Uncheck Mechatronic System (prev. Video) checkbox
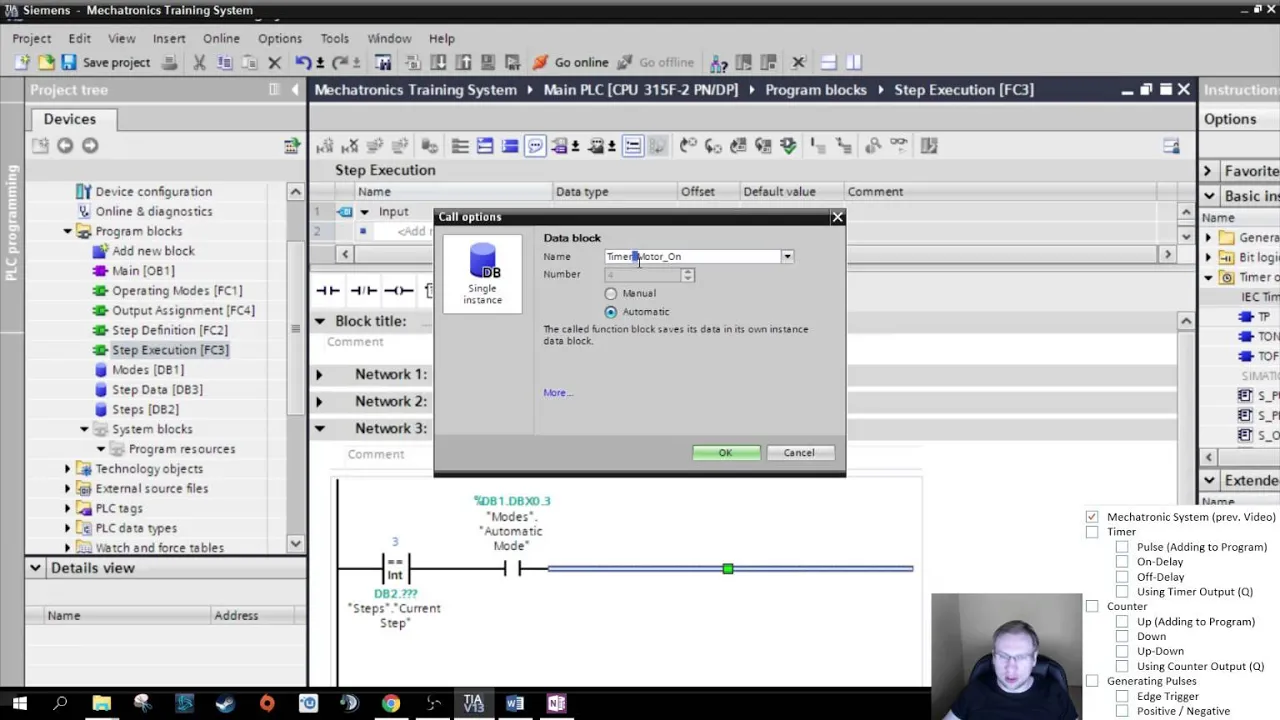 click(1092, 517)
